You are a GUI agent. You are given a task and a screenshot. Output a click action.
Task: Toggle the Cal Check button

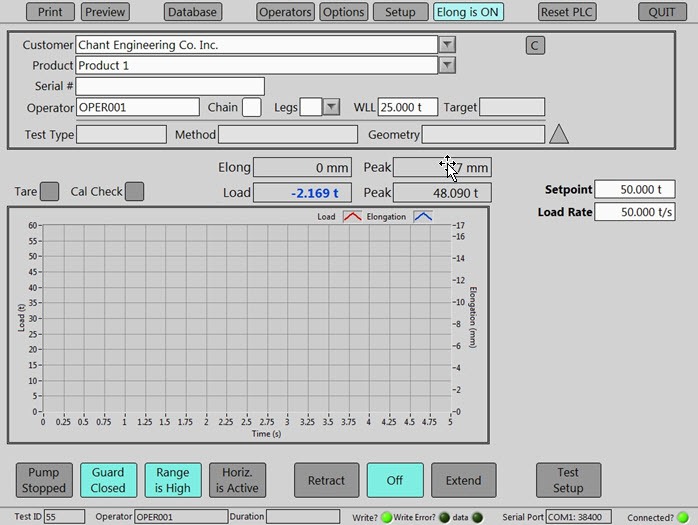134,191
